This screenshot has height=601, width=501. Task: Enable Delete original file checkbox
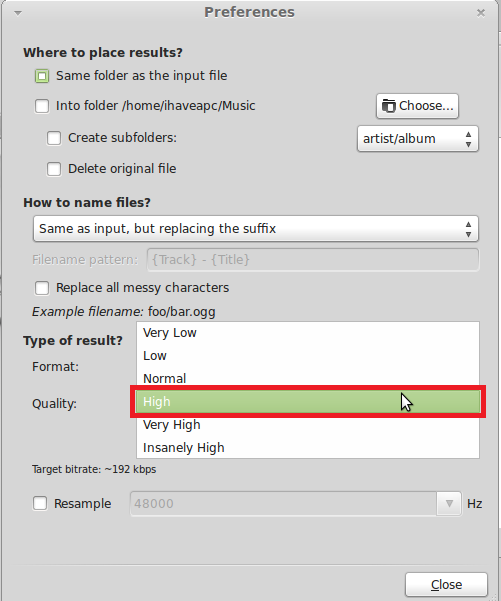click(54, 169)
